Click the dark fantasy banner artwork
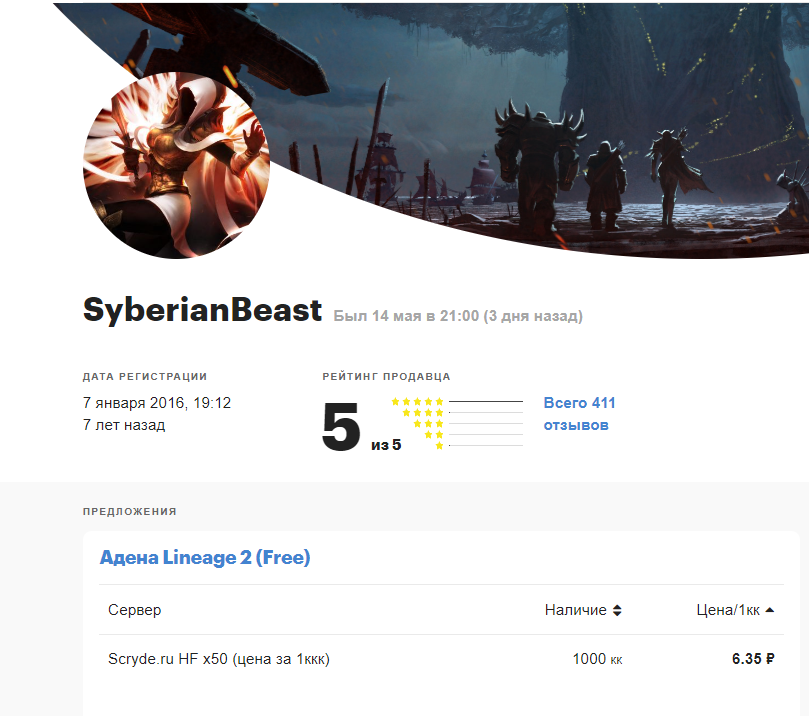This screenshot has width=809, height=716. (560, 120)
